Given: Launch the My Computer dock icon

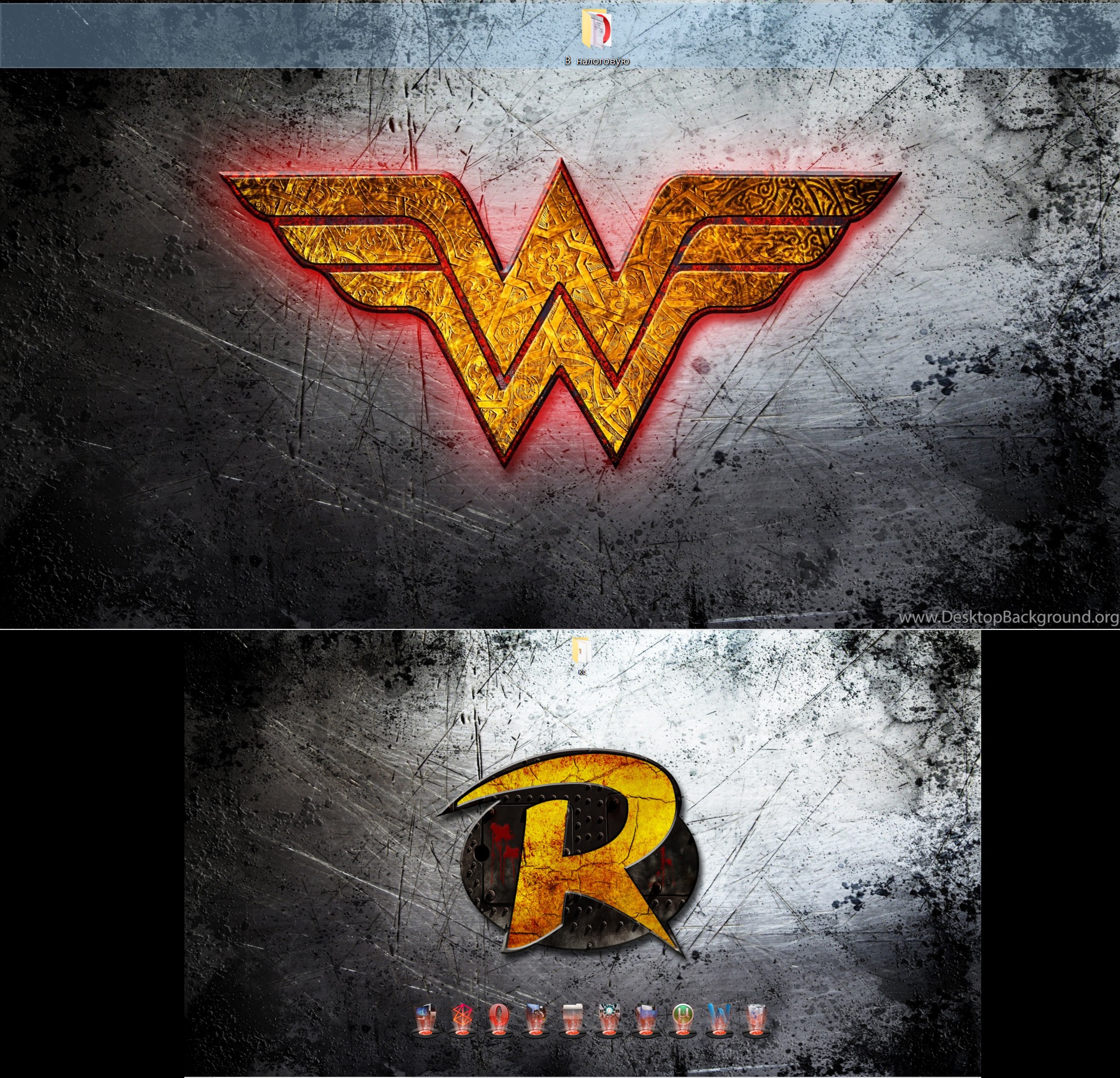Looking at the screenshot, I should pos(425,1020).
